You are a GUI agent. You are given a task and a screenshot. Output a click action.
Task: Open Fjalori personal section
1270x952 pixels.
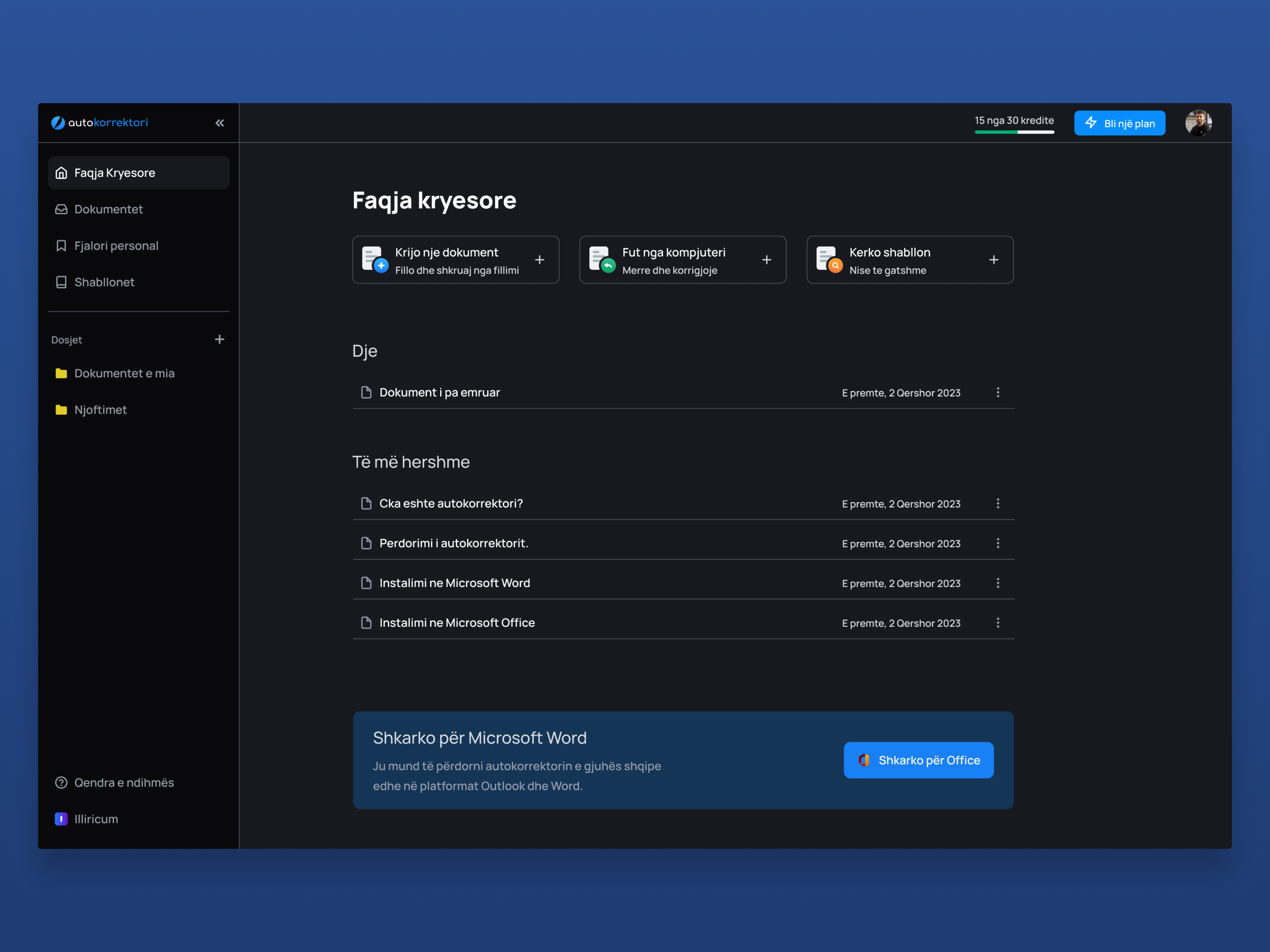click(116, 246)
